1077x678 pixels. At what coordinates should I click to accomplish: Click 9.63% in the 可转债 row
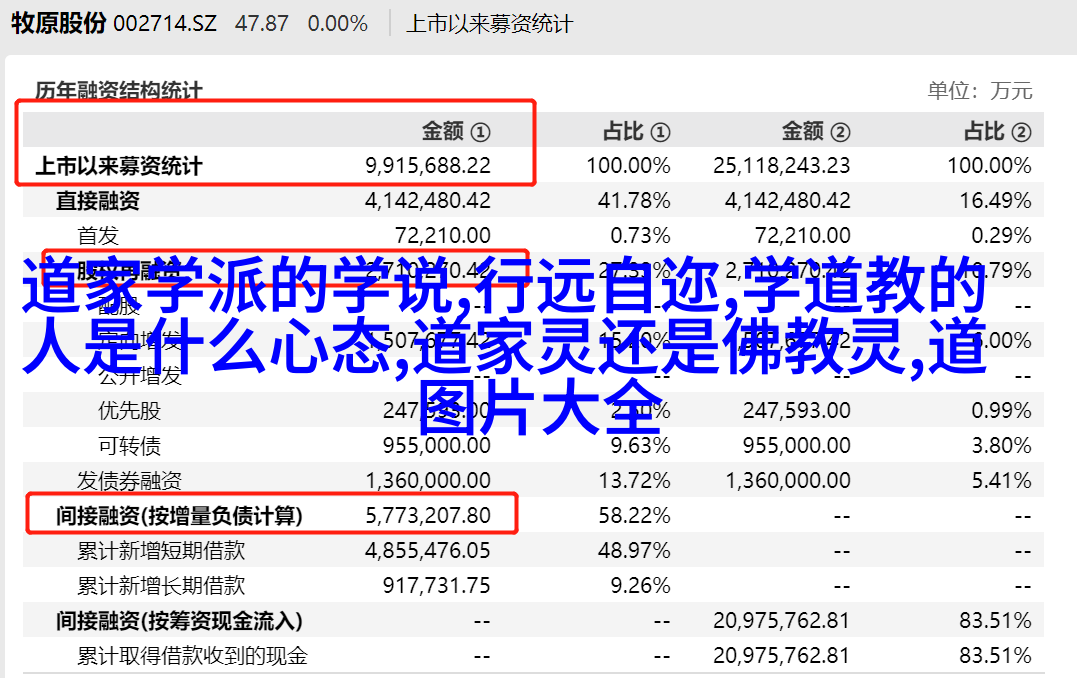click(x=640, y=446)
